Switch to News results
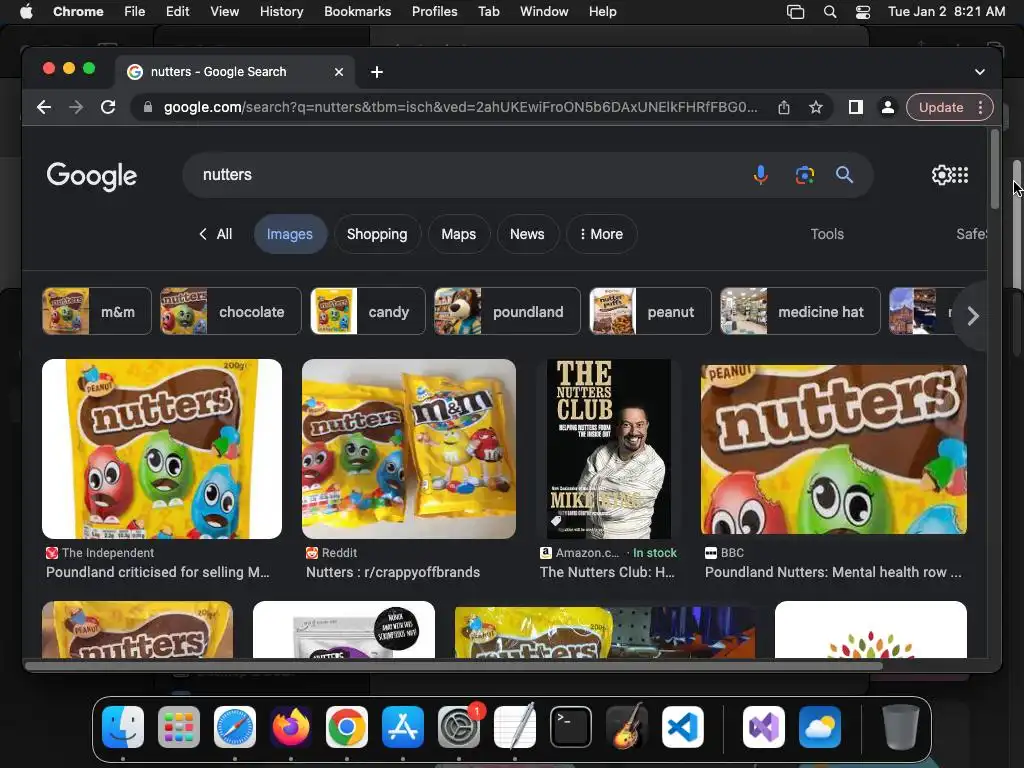This screenshot has width=1024, height=768. pyautogui.click(x=527, y=234)
